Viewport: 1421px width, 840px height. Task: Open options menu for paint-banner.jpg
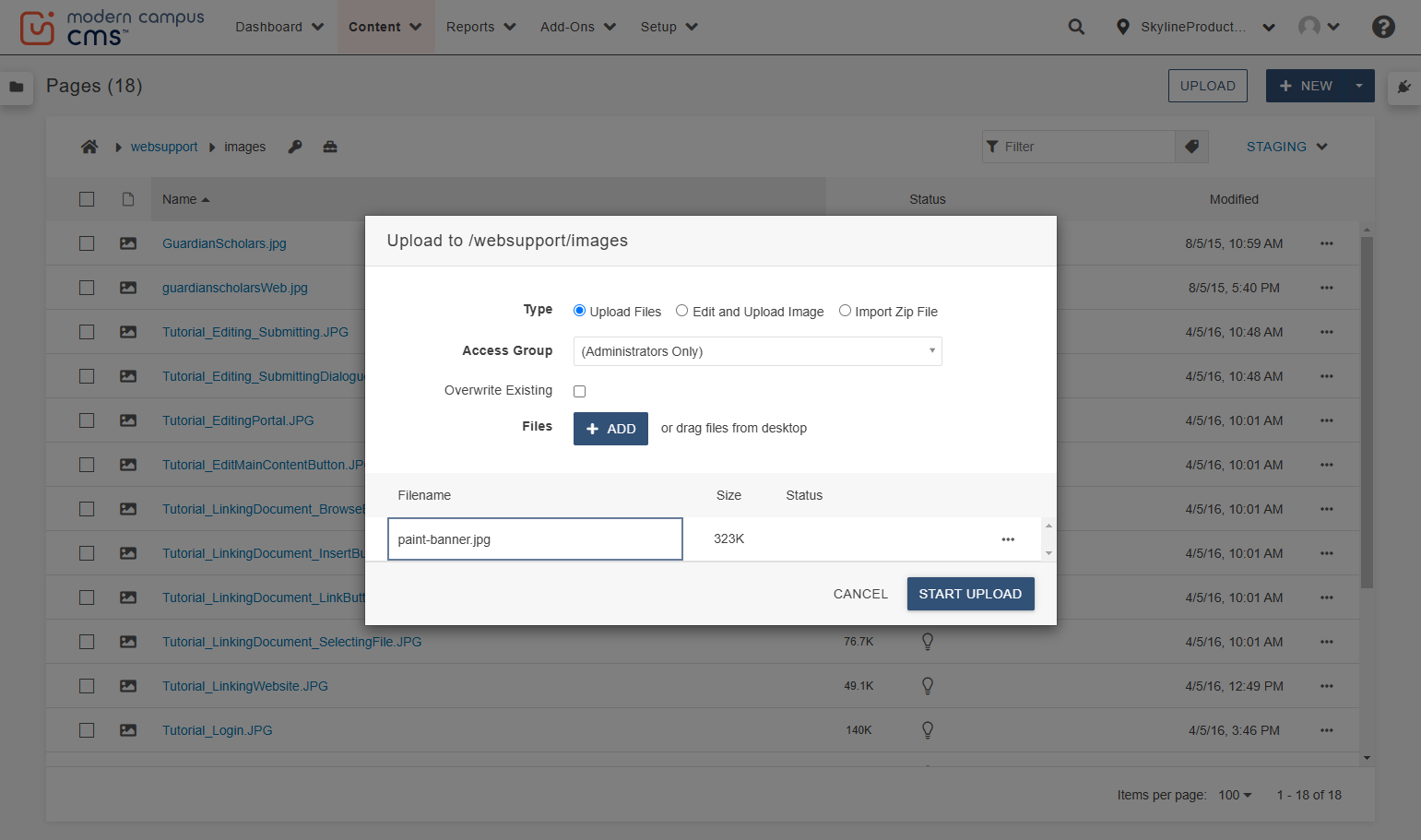tap(1008, 539)
